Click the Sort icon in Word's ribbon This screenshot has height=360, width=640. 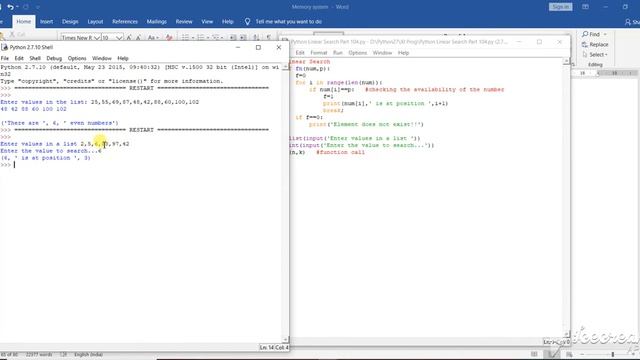[256, 38]
